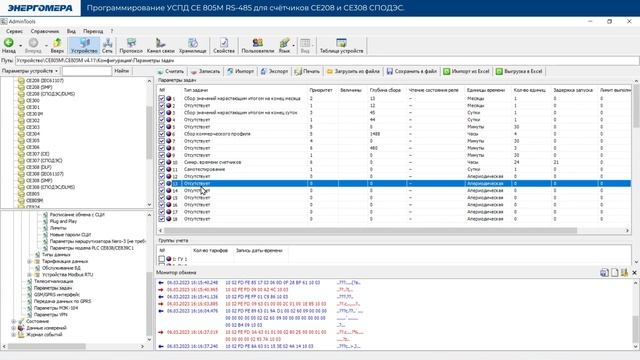Expand the Данные измерений tree node

13,328
